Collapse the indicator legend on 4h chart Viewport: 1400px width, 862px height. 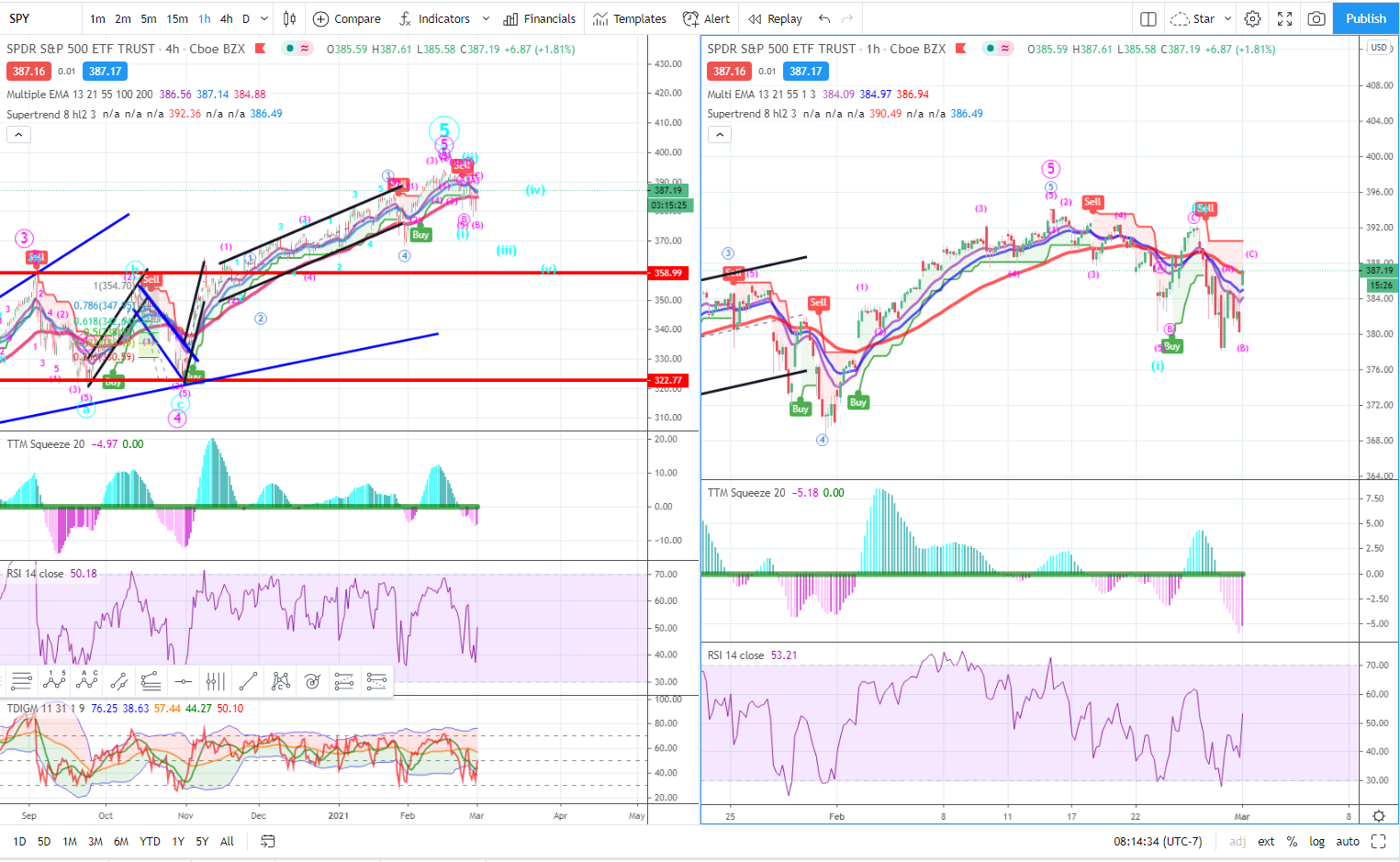pyautogui.click(x=18, y=135)
